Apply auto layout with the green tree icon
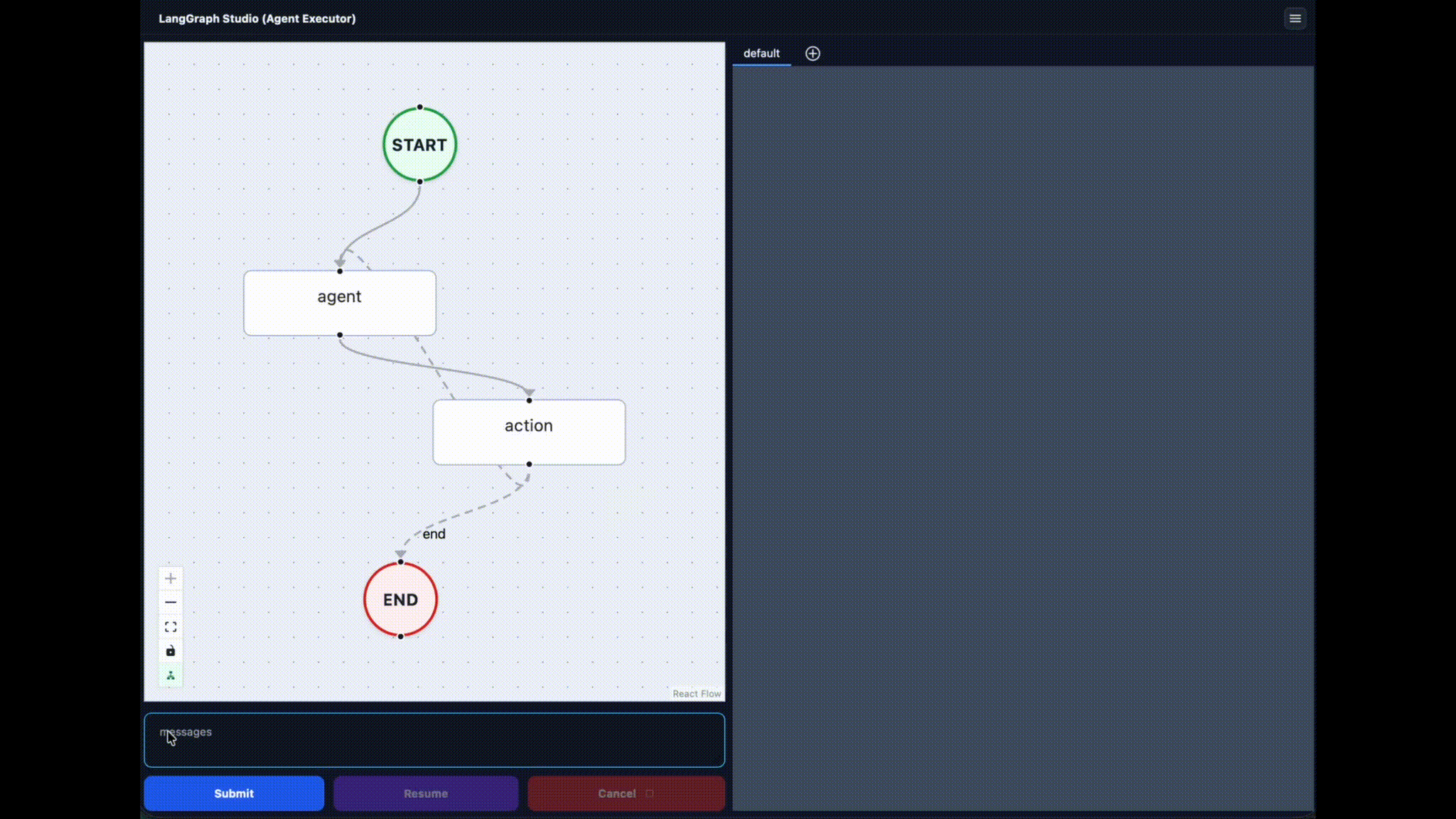The image size is (1456, 819). 171,675
